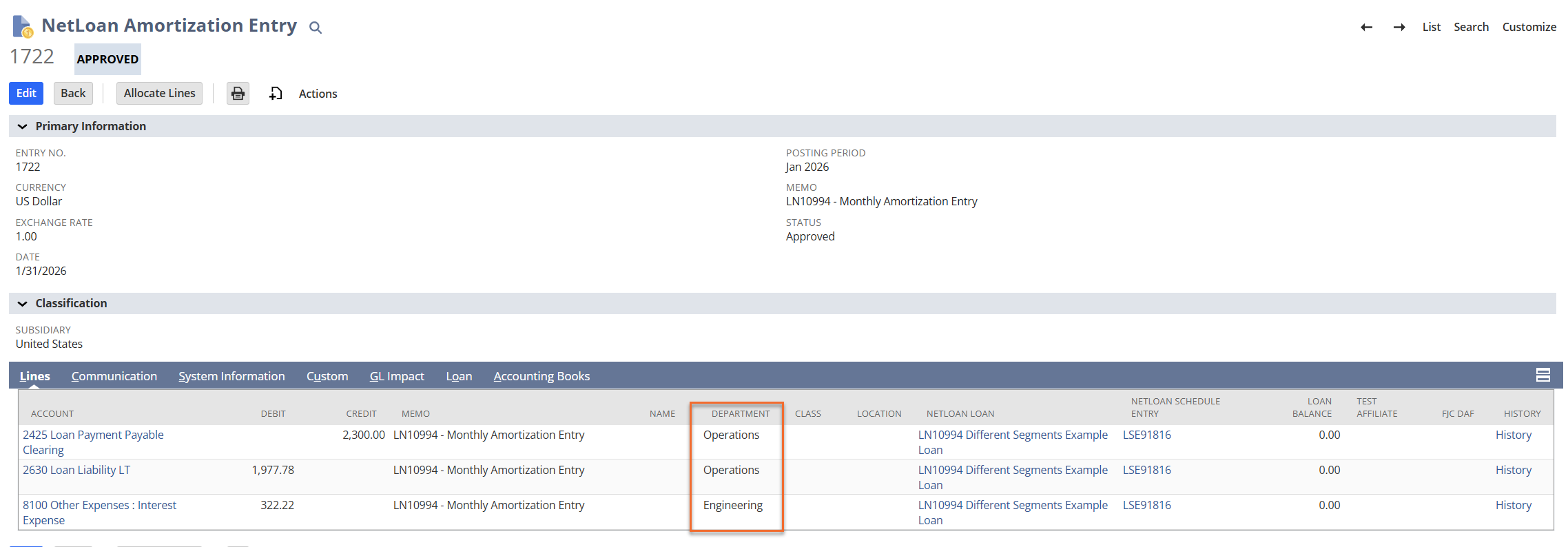Screen dimensions: 1568x547
Task: Switch to the GL Impact tab
Action: pyautogui.click(x=397, y=376)
